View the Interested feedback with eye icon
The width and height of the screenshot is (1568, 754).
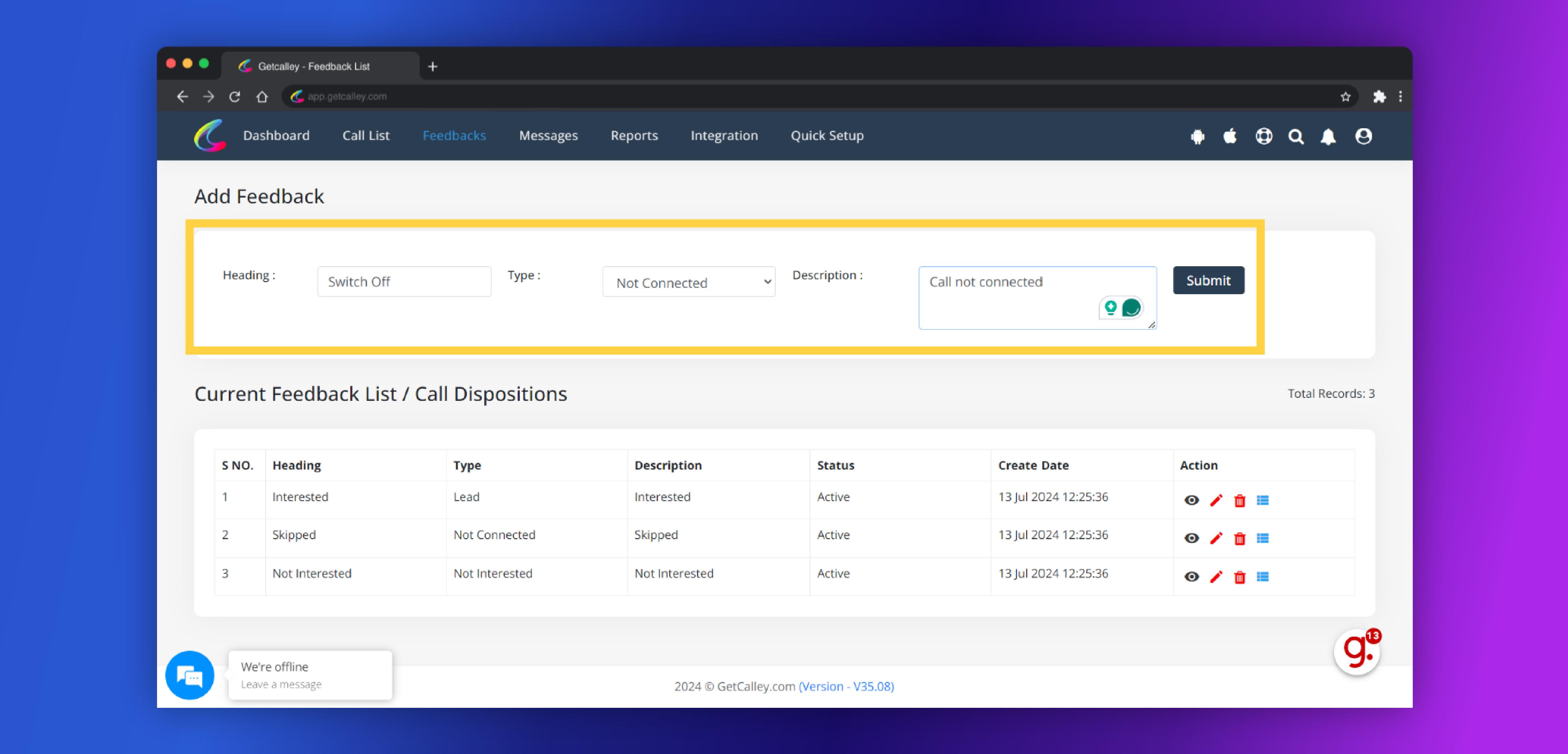pyautogui.click(x=1191, y=501)
